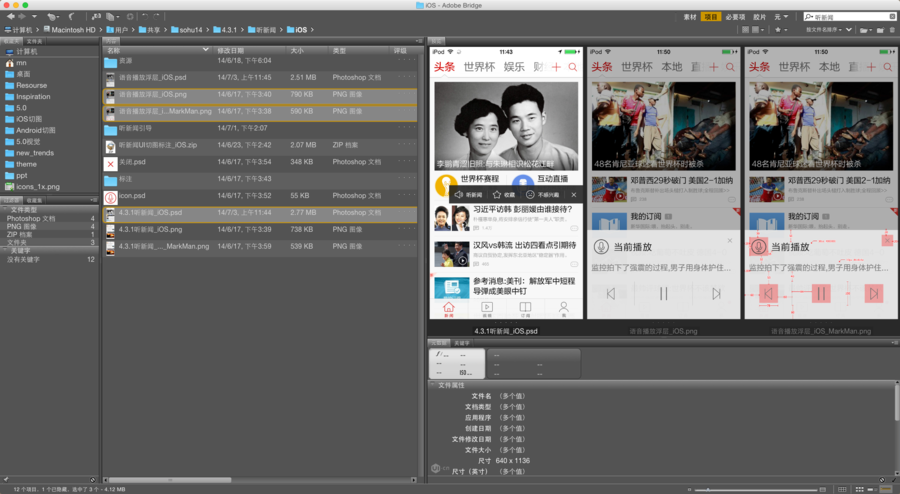Click the get photos from camera icon
900x494 pixels.
click(x=96, y=17)
